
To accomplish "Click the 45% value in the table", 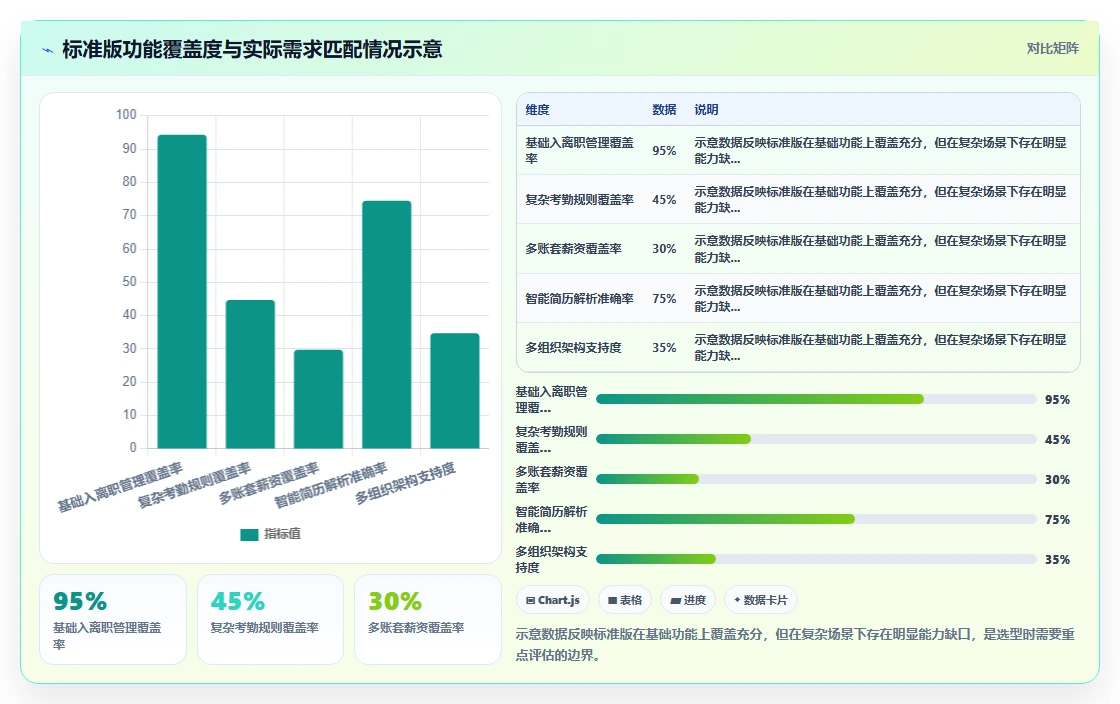I will click(x=664, y=200).
